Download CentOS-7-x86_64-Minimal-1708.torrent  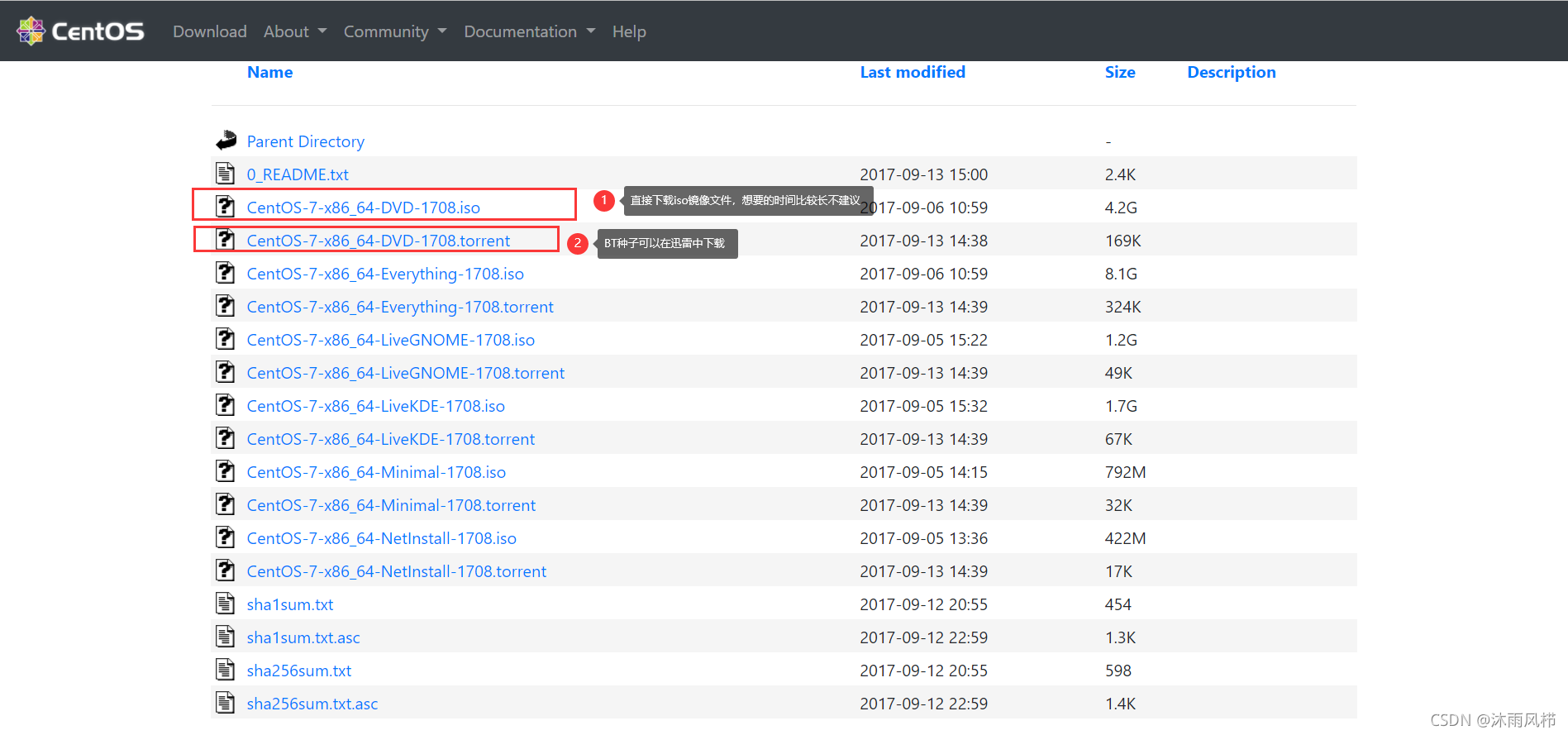pyautogui.click(x=391, y=505)
